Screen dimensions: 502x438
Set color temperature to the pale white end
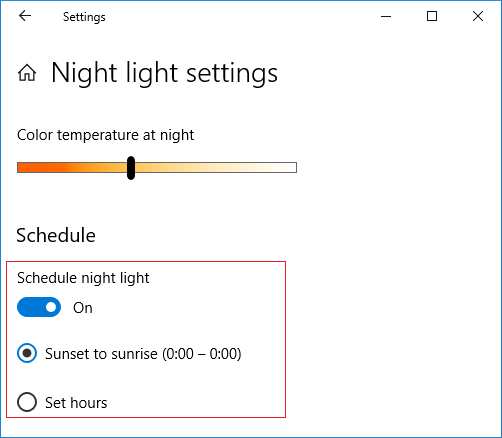pyautogui.click(x=291, y=168)
